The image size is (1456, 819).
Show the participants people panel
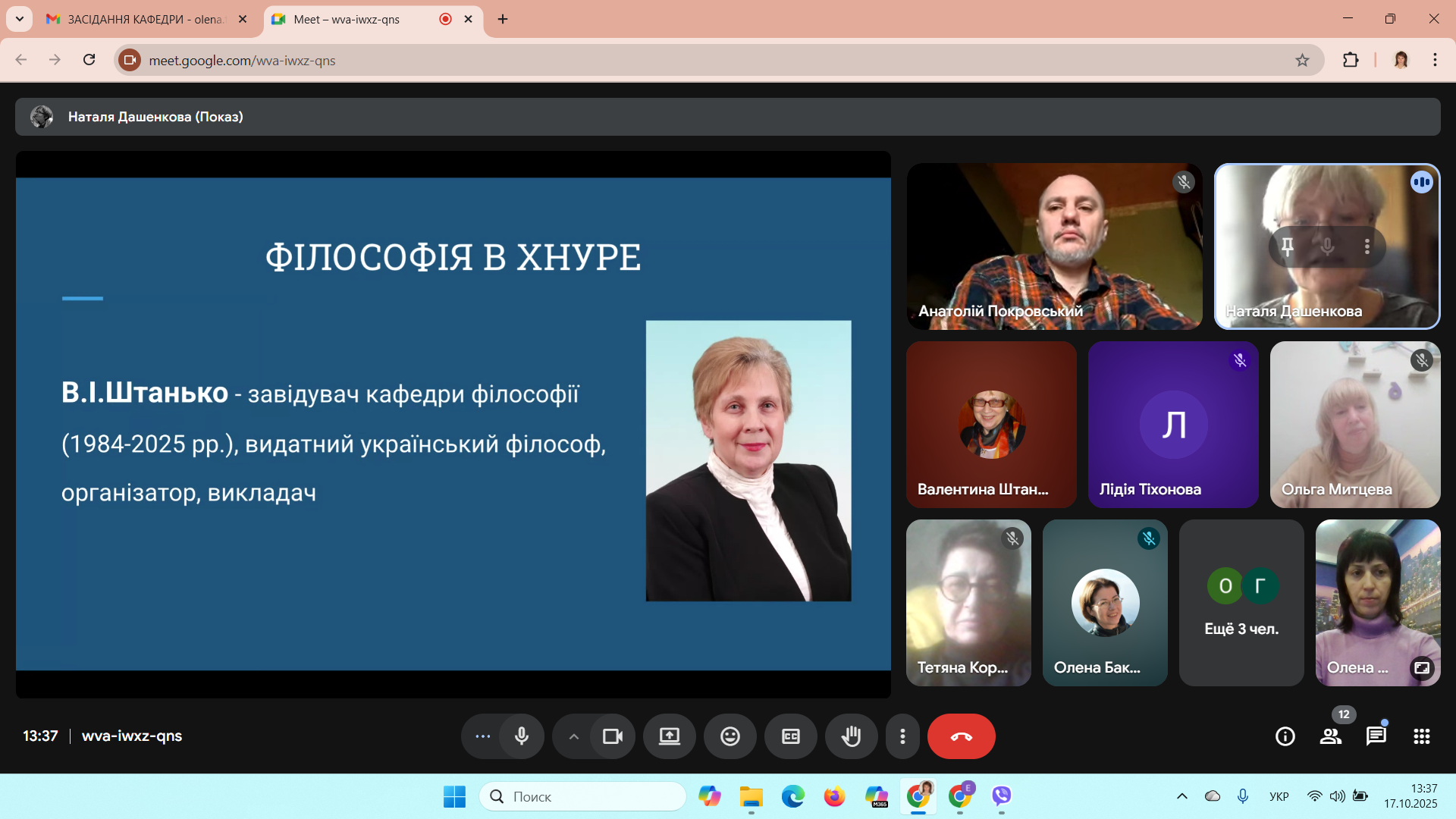click(x=1330, y=736)
